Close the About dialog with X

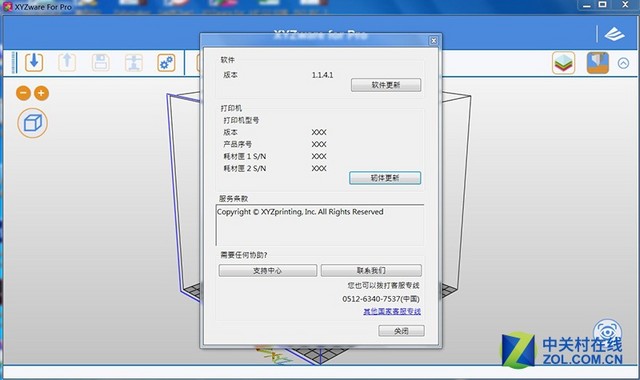pos(433,40)
